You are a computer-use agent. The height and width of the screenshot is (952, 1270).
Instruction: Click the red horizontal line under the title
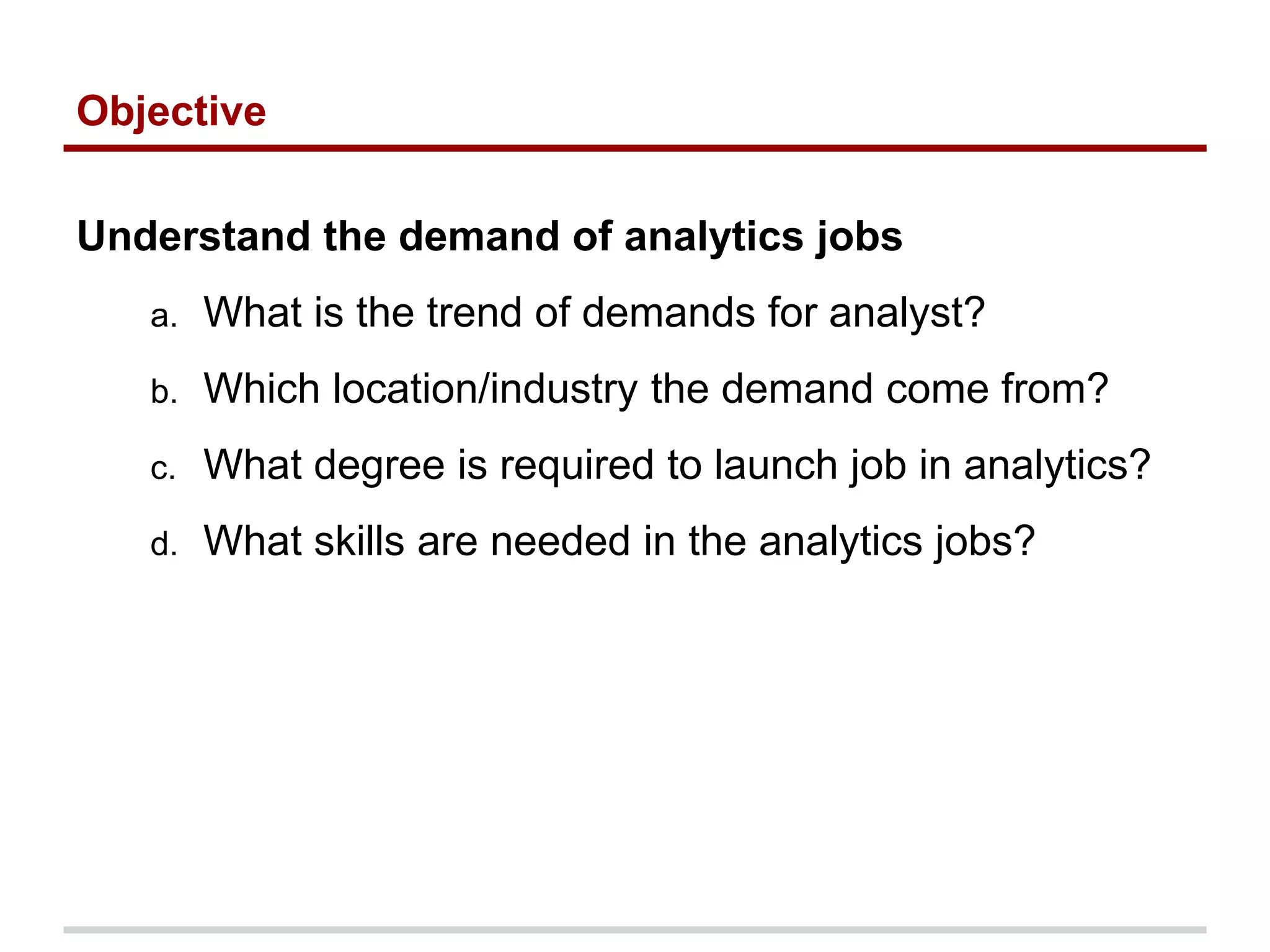pos(634,148)
